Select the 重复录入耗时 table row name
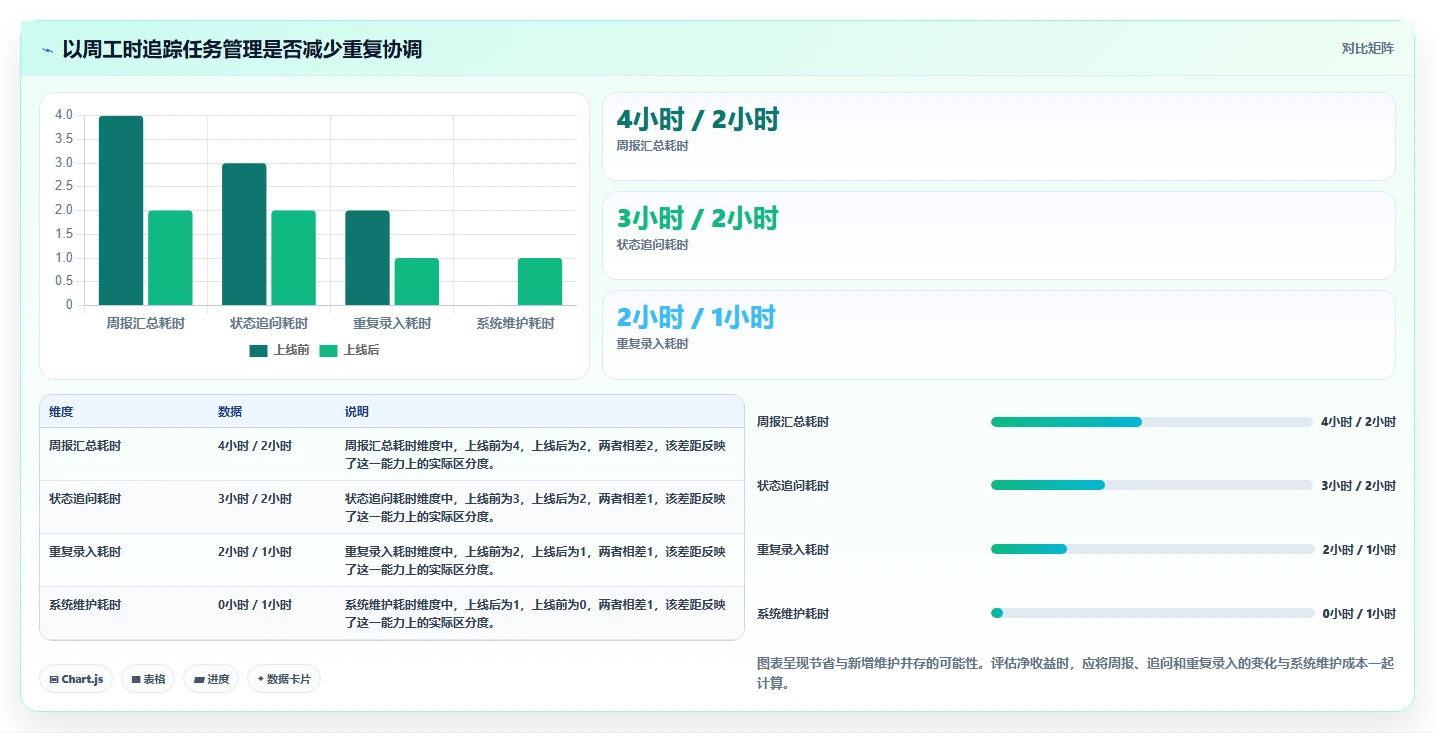The image size is (1435, 733). click(85, 552)
